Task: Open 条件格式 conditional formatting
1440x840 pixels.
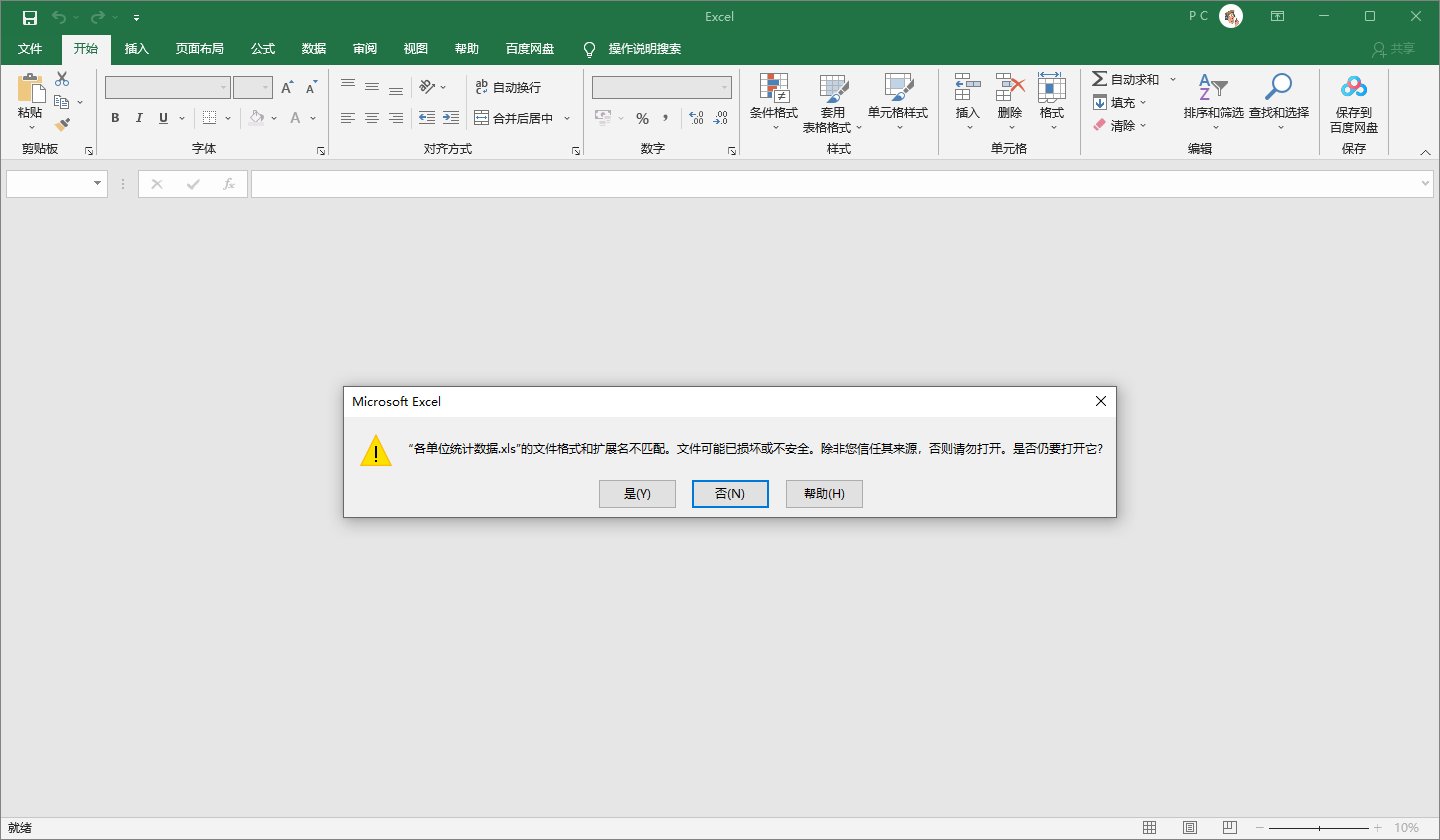Action: [774, 102]
